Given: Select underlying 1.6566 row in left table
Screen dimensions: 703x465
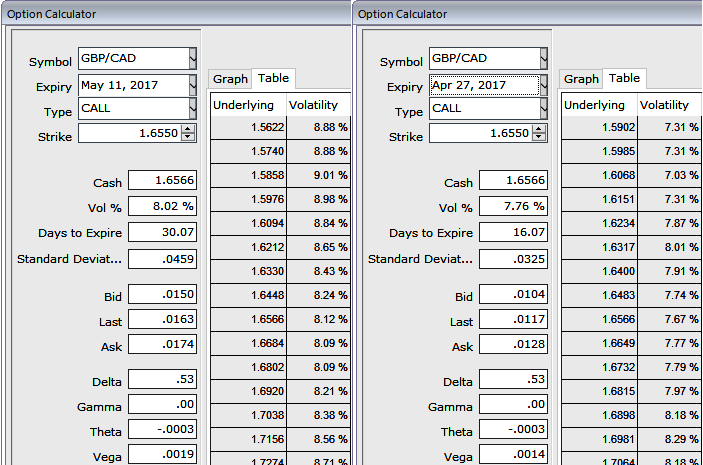Looking at the screenshot, I should pos(280,319).
